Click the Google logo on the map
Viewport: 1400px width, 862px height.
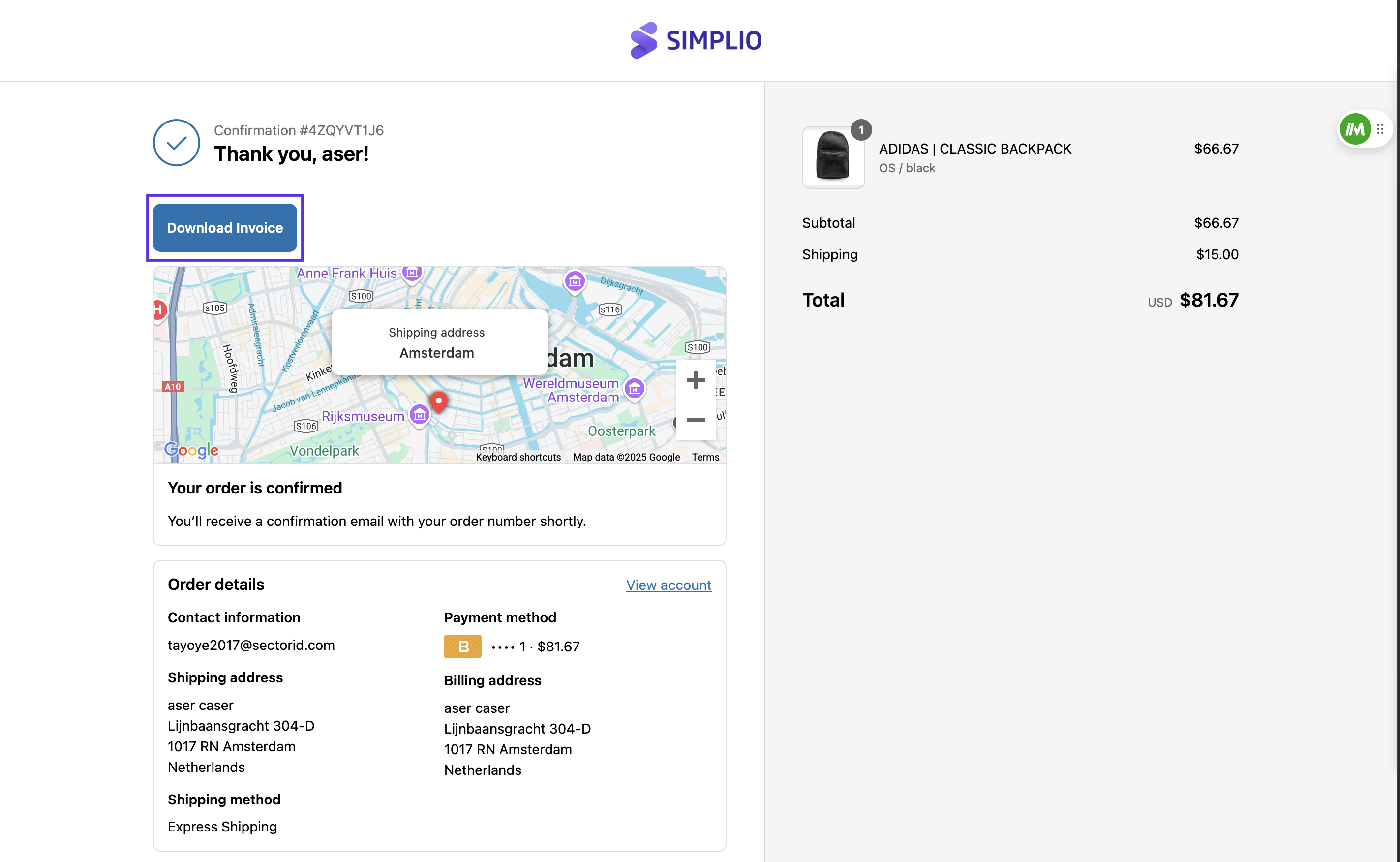point(191,450)
